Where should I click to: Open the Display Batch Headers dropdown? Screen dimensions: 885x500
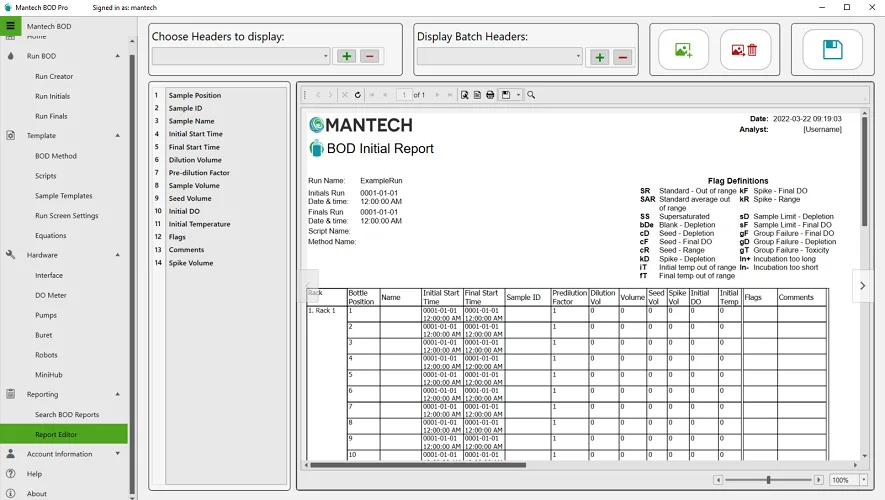500,56
